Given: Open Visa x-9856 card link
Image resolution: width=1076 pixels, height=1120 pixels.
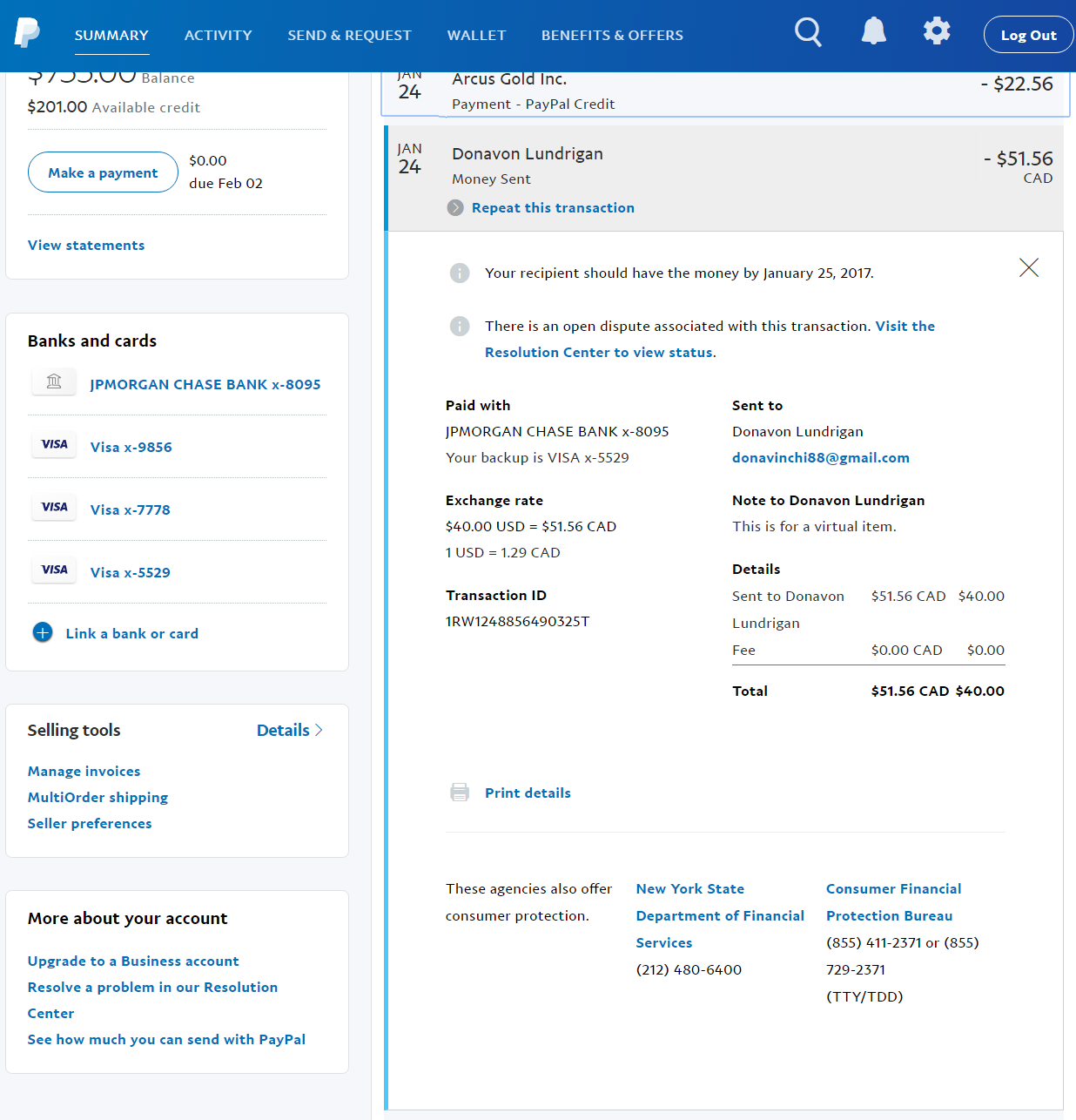Looking at the screenshot, I should [x=131, y=447].
